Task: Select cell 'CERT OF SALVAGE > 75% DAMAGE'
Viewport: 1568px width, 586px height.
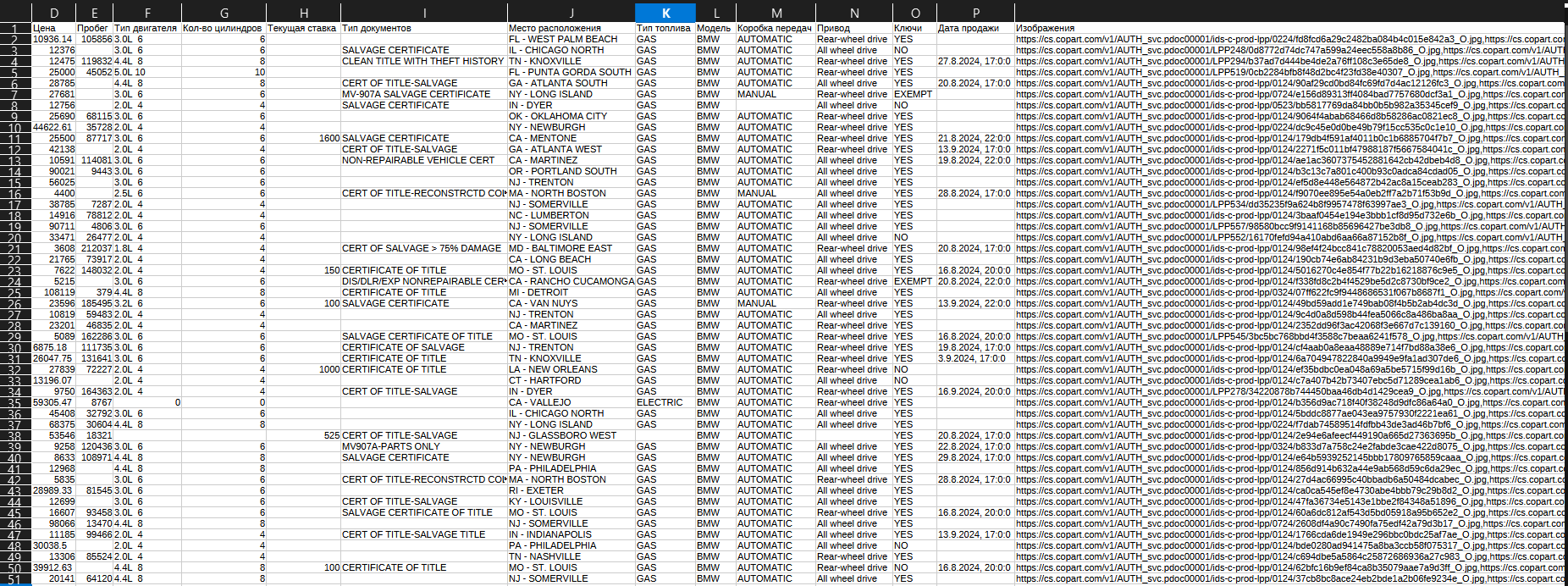Action: click(424, 248)
